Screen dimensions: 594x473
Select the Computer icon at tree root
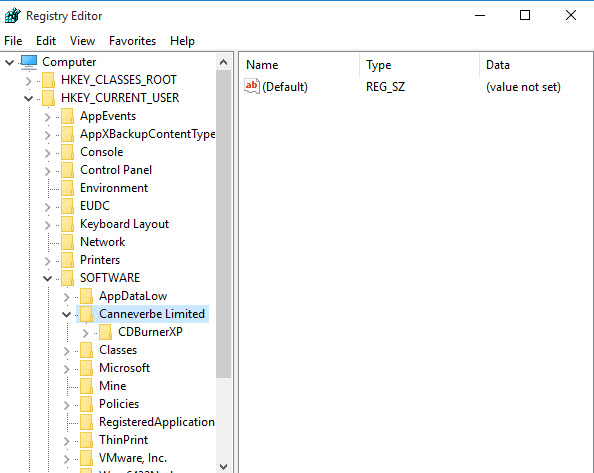click(x=29, y=62)
